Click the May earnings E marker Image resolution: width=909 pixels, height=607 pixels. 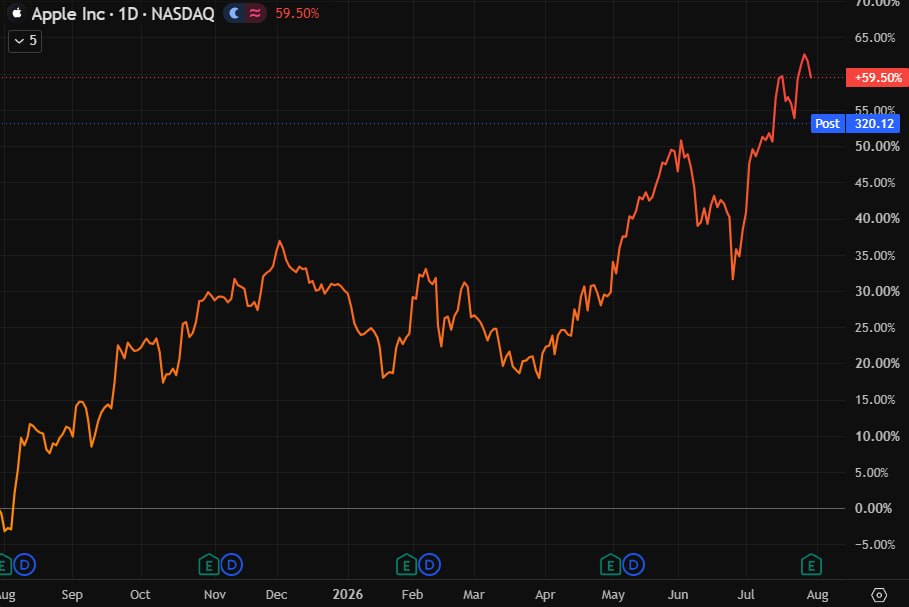610,565
